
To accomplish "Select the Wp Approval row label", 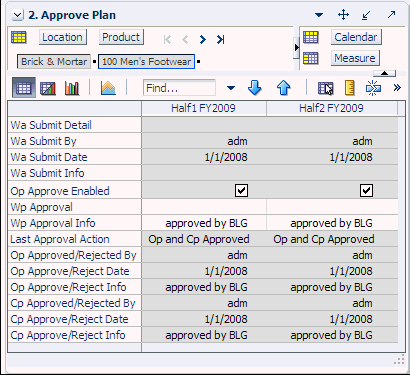I will pyautogui.click(x=75, y=207).
